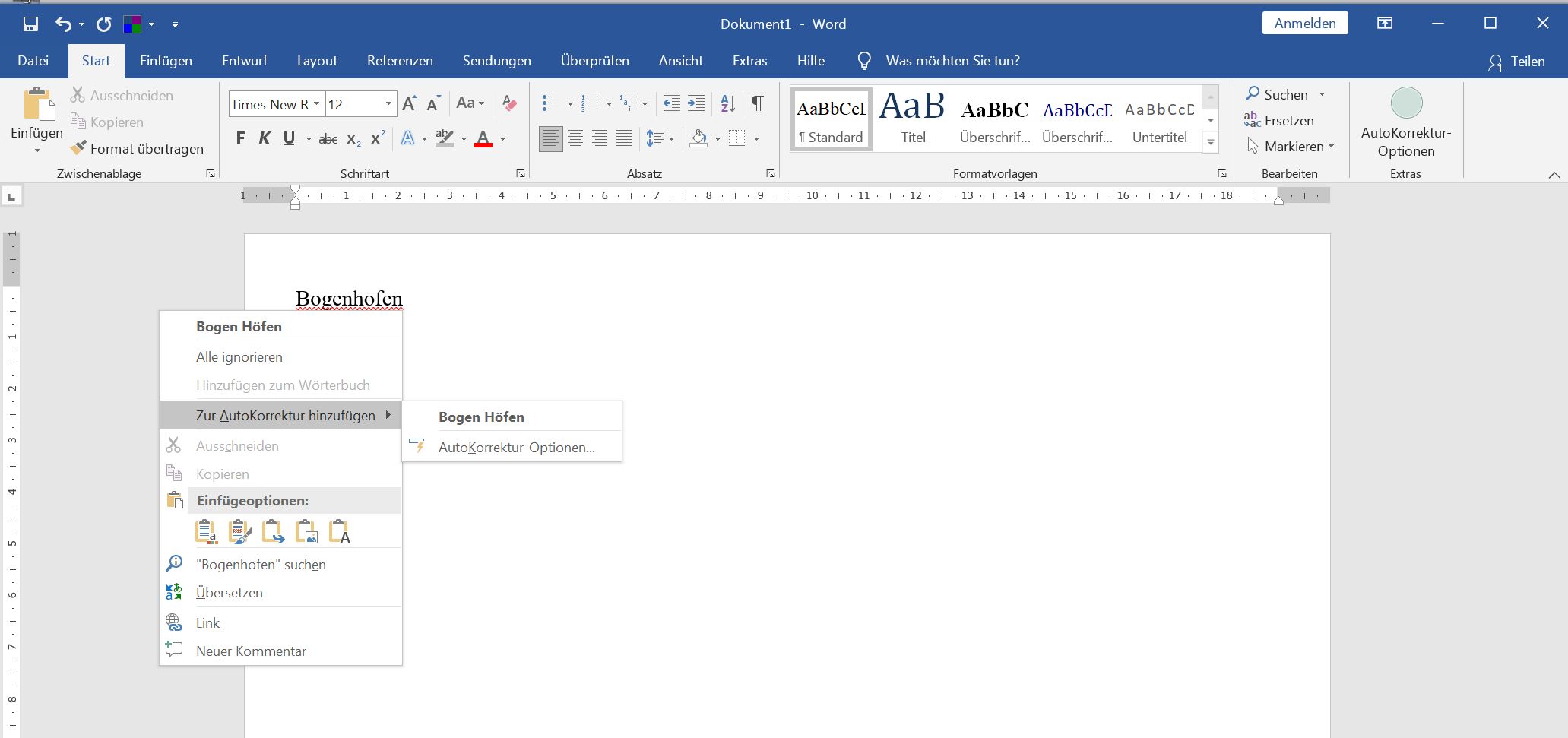Apply subscript formatting
Screen dimensions: 1568x738
(353, 138)
